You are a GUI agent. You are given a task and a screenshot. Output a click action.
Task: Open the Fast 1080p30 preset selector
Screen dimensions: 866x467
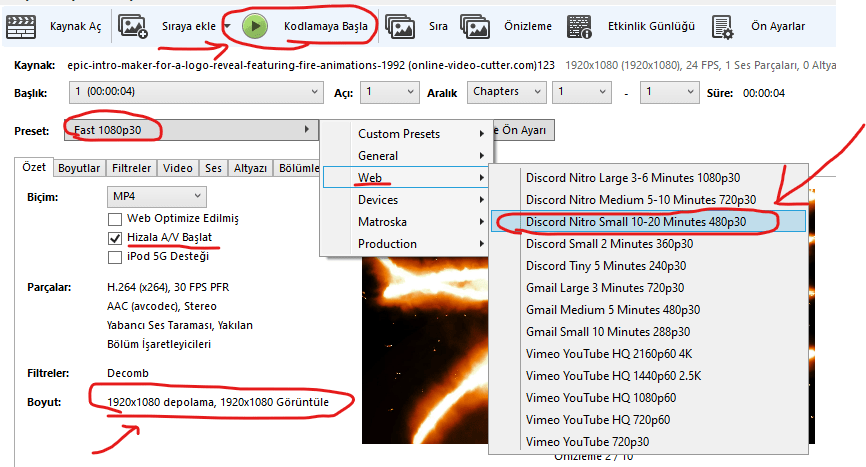191,130
